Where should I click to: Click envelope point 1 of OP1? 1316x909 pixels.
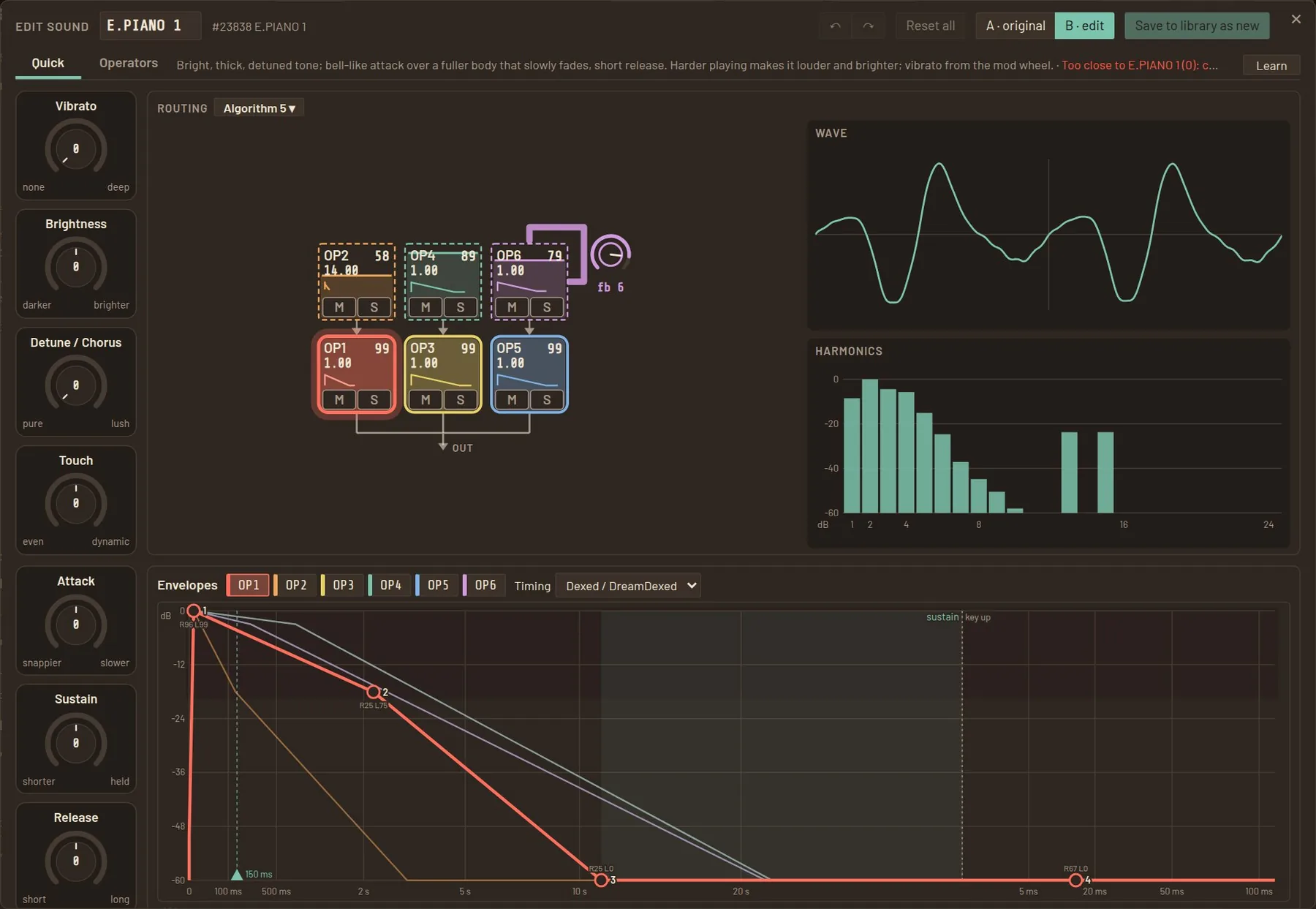pyautogui.click(x=194, y=611)
